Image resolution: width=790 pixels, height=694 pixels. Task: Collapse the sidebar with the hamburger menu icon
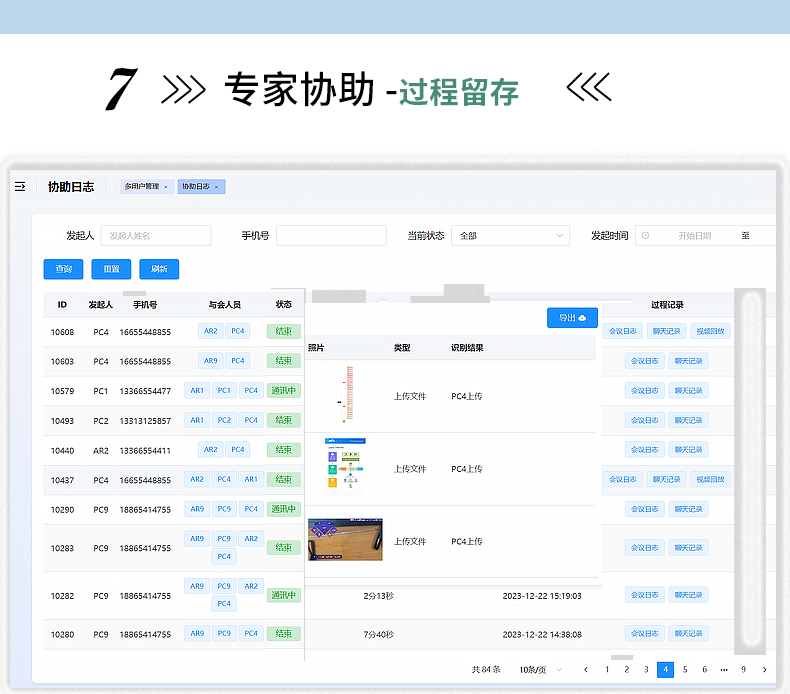[20, 187]
